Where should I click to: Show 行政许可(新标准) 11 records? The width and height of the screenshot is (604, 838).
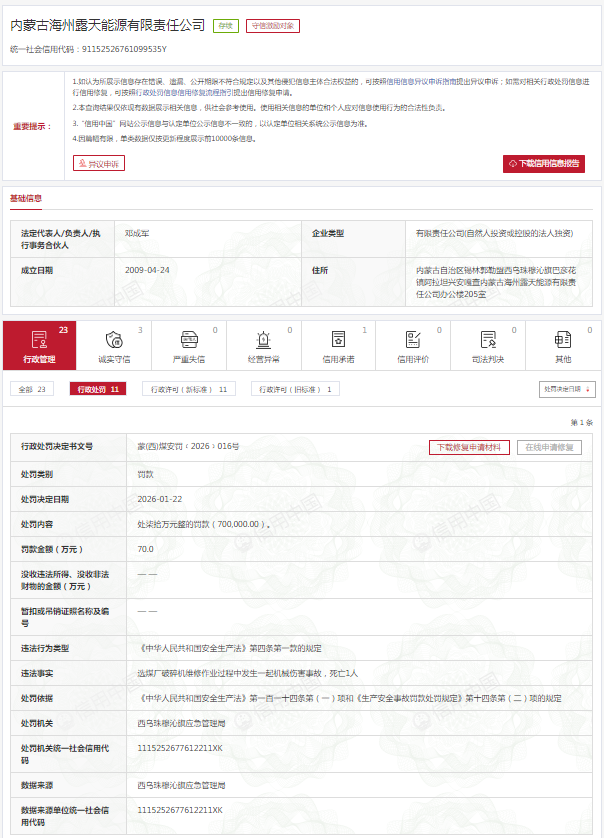[x=188, y=389]
